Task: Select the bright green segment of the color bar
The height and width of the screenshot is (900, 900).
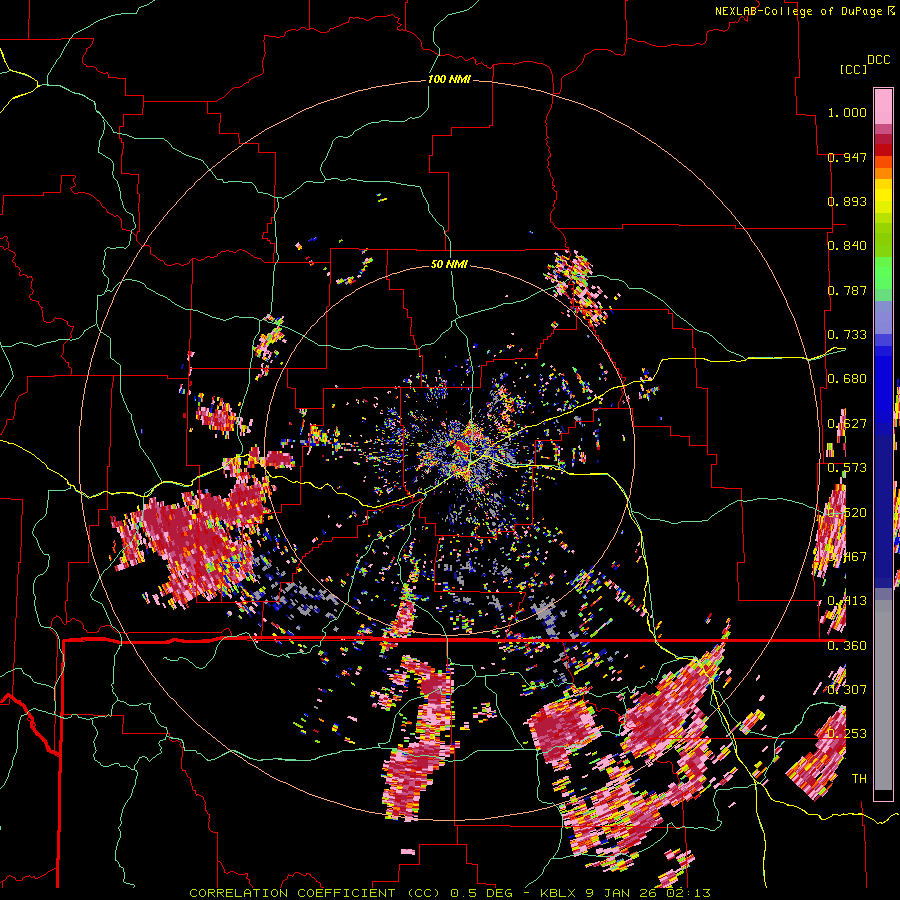Action: 883,273
